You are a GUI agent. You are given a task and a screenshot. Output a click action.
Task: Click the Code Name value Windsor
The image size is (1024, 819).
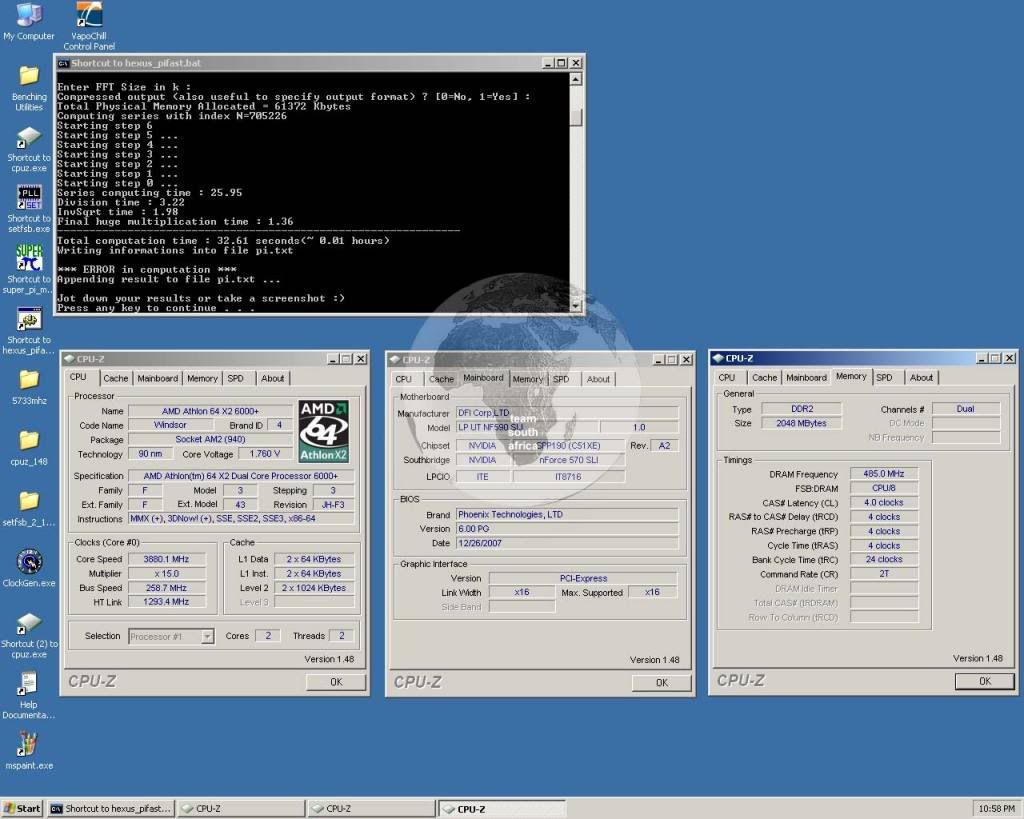(170, 425)
